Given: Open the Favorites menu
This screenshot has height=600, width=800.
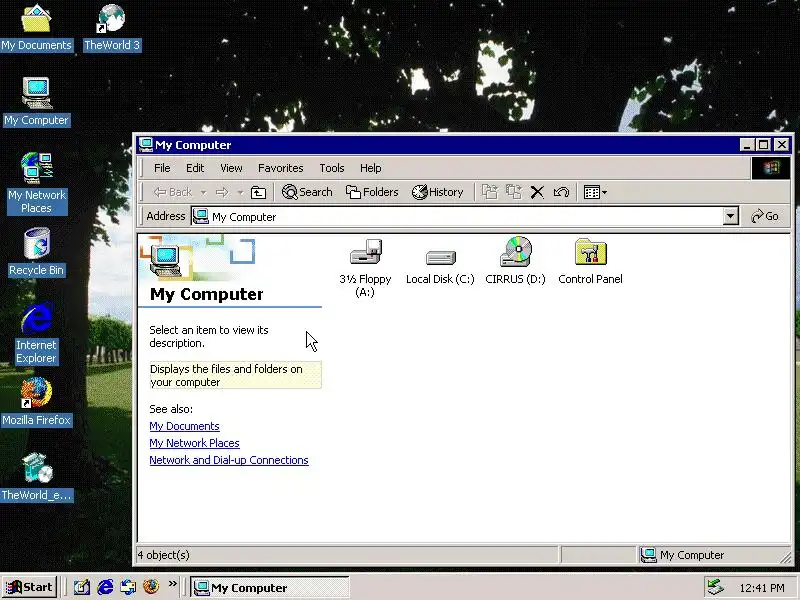Looking at the screenshot, I should [x=281, y=168].
